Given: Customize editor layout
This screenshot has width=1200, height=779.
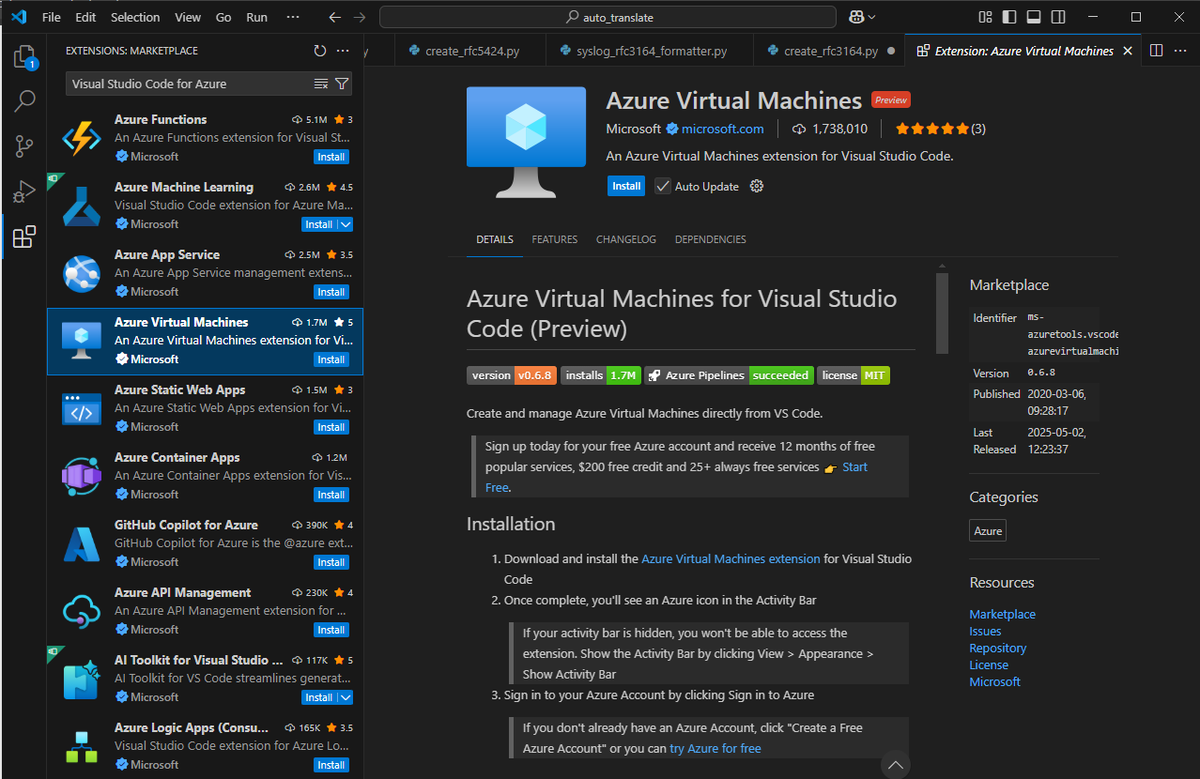Looking at the screenshot, I should (x=985, y=17).
